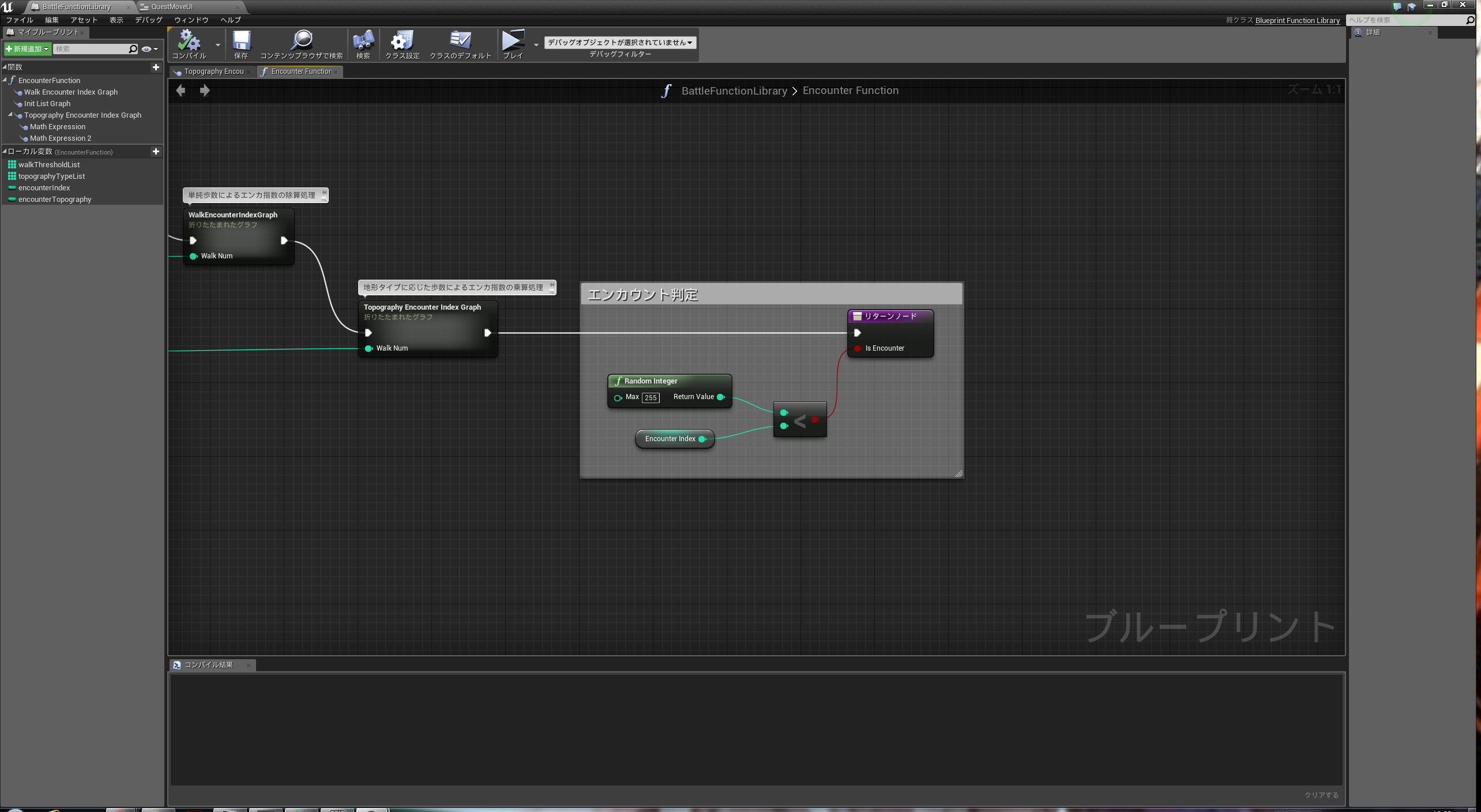Open Class Defaults toolbar icon

[460, 42]
